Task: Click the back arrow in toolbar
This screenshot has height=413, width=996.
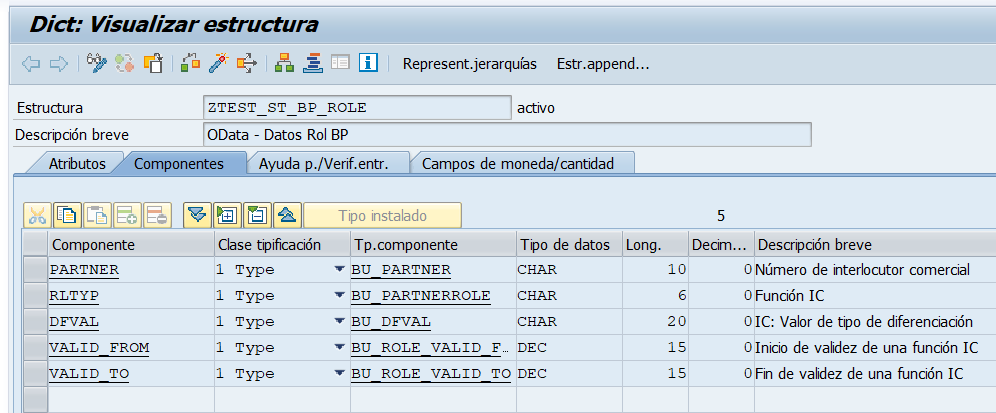Action: (31, 64)
